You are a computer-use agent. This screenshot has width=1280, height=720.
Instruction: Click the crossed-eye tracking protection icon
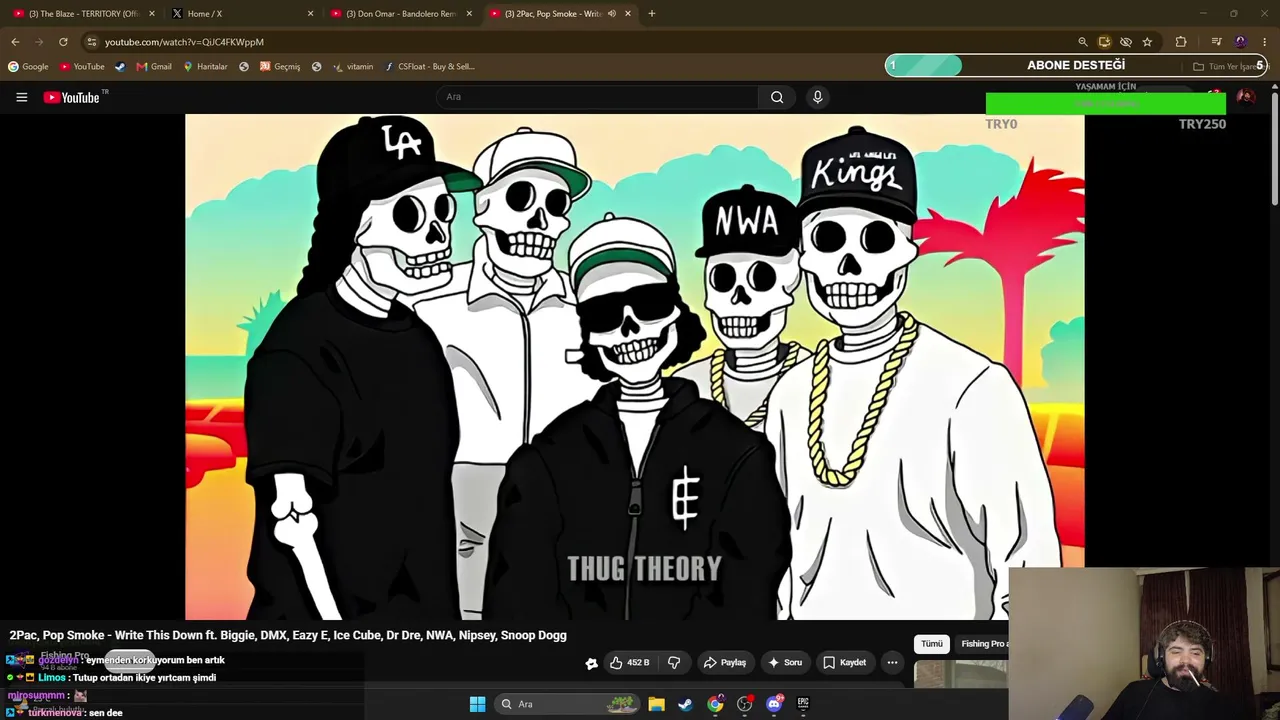1126,42
